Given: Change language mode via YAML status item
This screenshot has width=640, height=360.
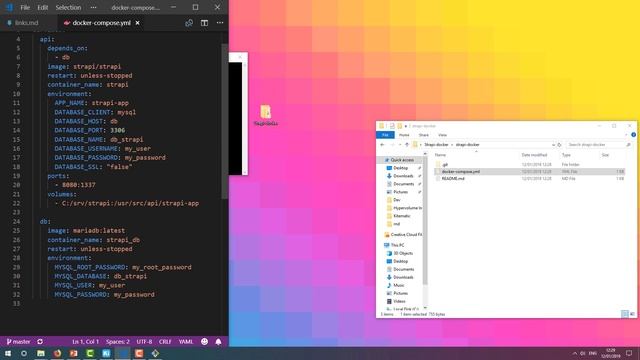Looking at the screenshot, I should pos(186,342).
